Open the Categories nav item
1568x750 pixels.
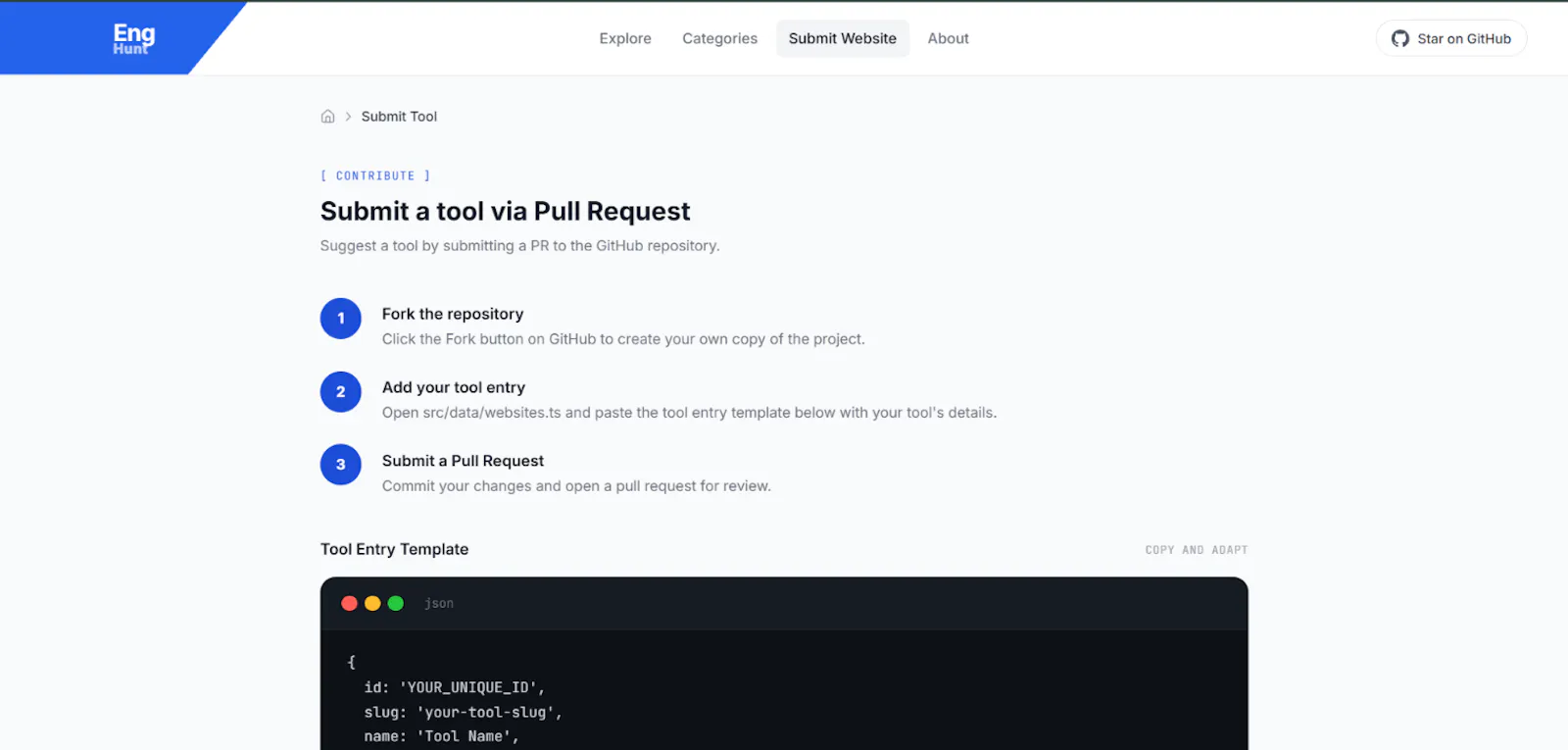coord(720,38)
